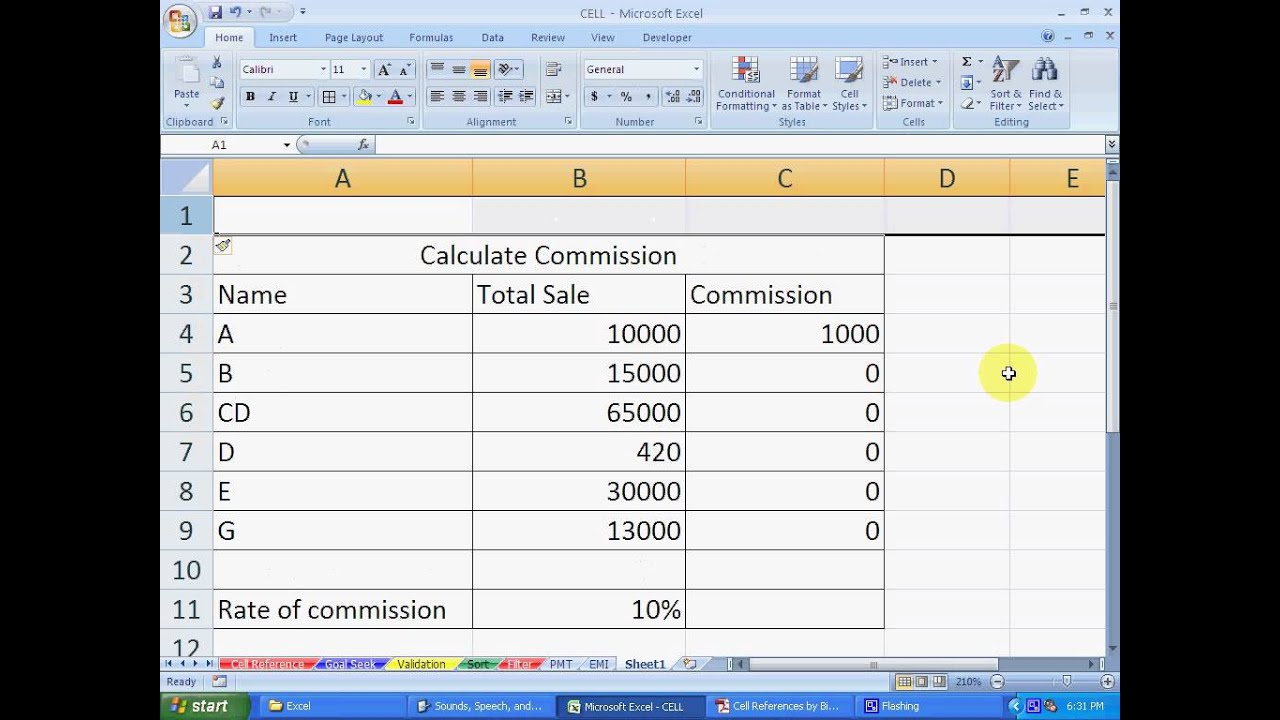The height and width of the screenshot is (720, 1280).
Task: Toggle Center text alignment
Action: pos(458,97)
